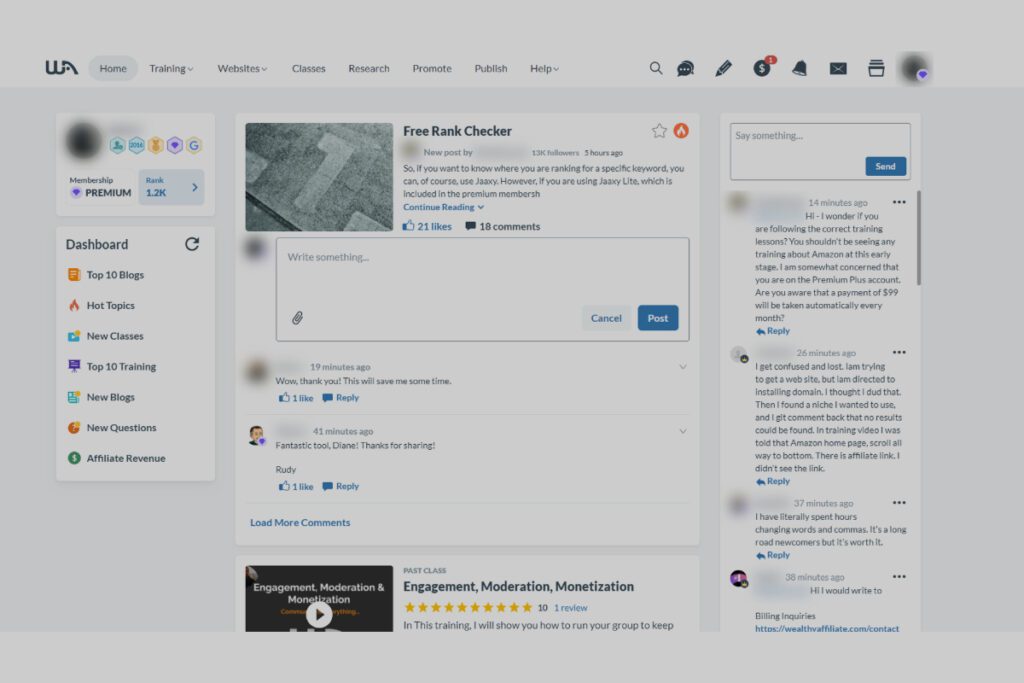Image resolution: width=1024 pixels, height=683 pixels.
Task: Expand the Help dropdown menu
Action: tap(544, 69)
